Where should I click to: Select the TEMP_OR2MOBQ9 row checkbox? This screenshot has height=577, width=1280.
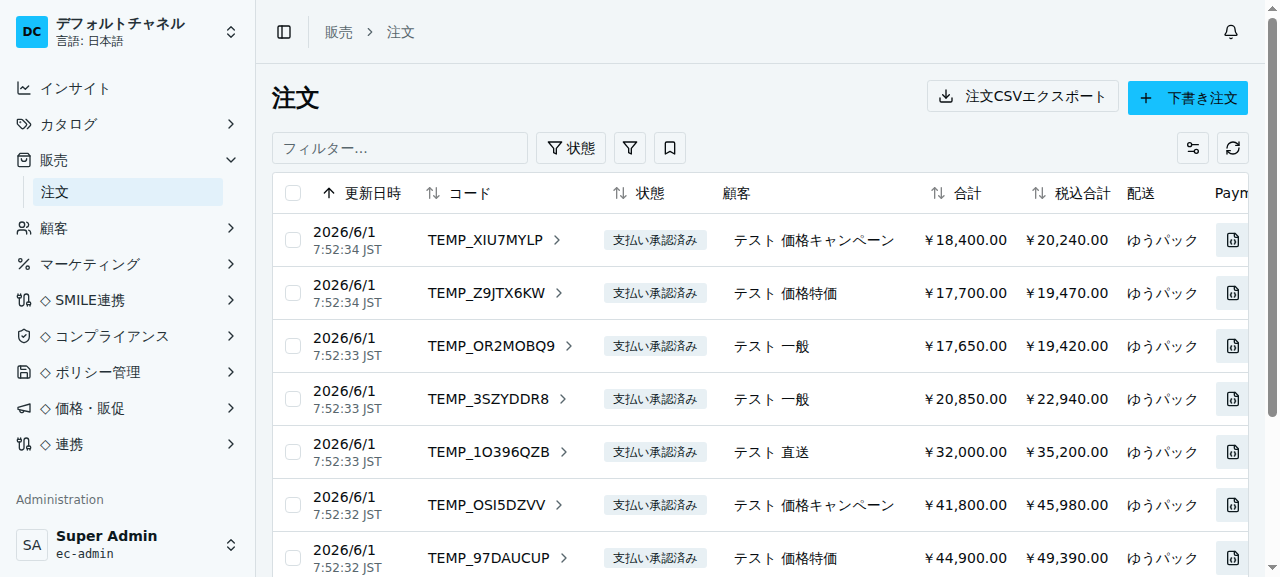293,346
